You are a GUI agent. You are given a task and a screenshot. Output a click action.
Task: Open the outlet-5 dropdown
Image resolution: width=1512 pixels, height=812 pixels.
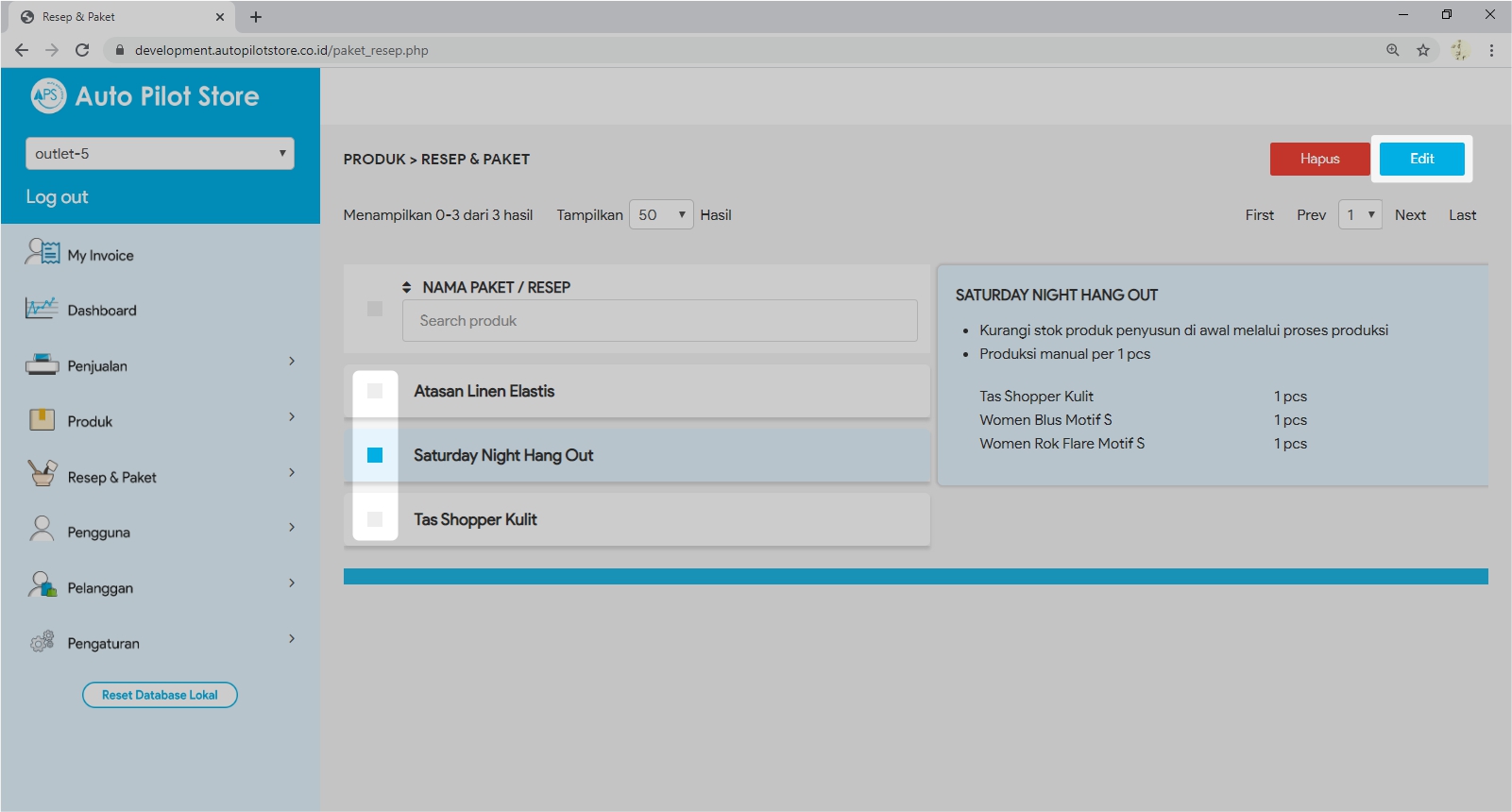[160, 154]
